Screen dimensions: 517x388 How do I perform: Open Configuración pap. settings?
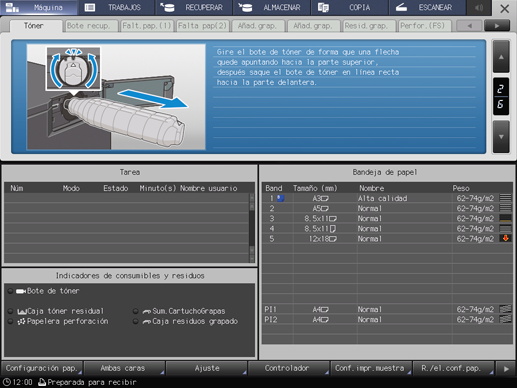click(42, 368)
